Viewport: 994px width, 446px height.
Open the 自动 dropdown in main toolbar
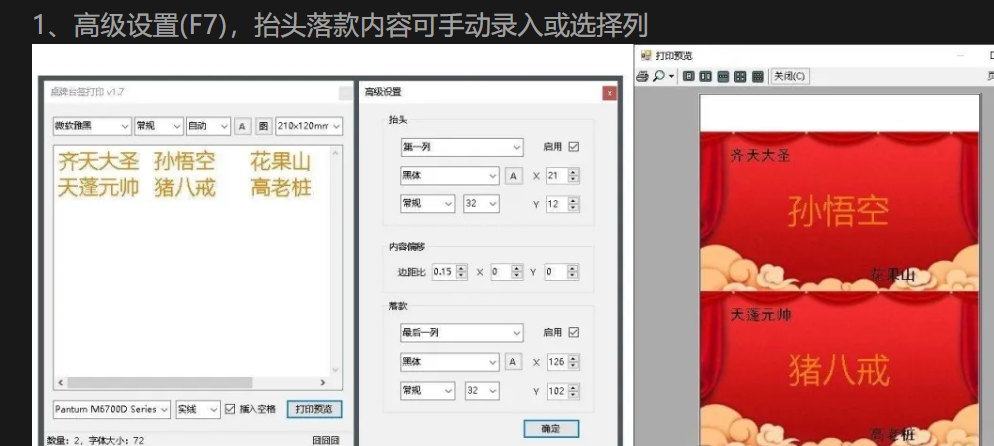tap(208, 126)
